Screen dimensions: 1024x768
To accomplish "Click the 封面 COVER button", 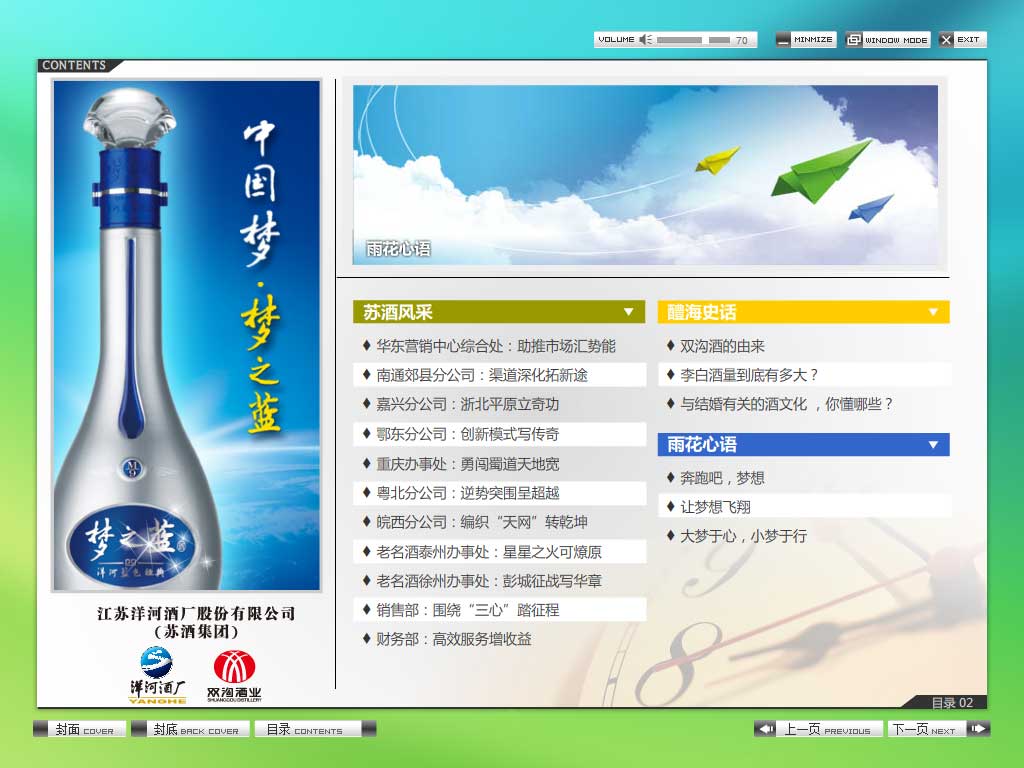I will [80, 728].
